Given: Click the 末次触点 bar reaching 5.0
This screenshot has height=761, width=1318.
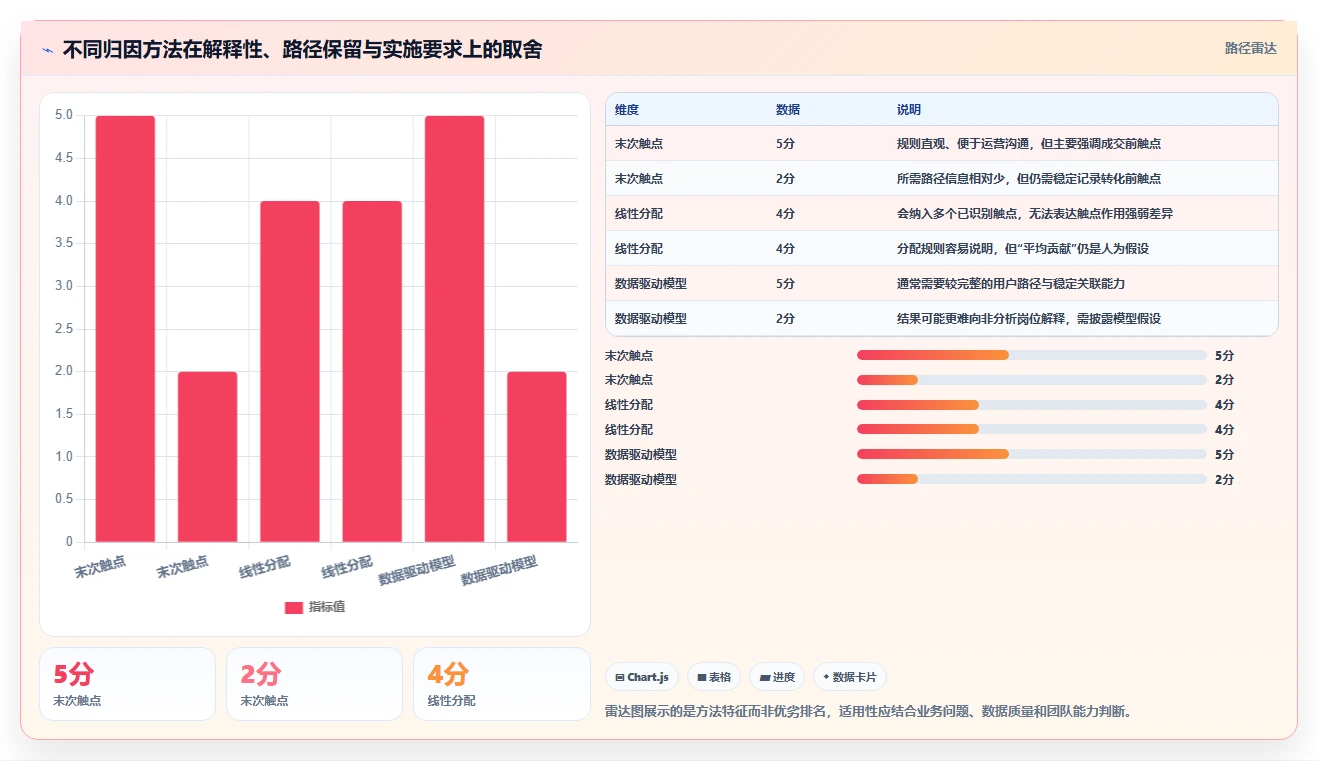Looking at the screenshot, I should pyautogui.click(x=126, y=329).
